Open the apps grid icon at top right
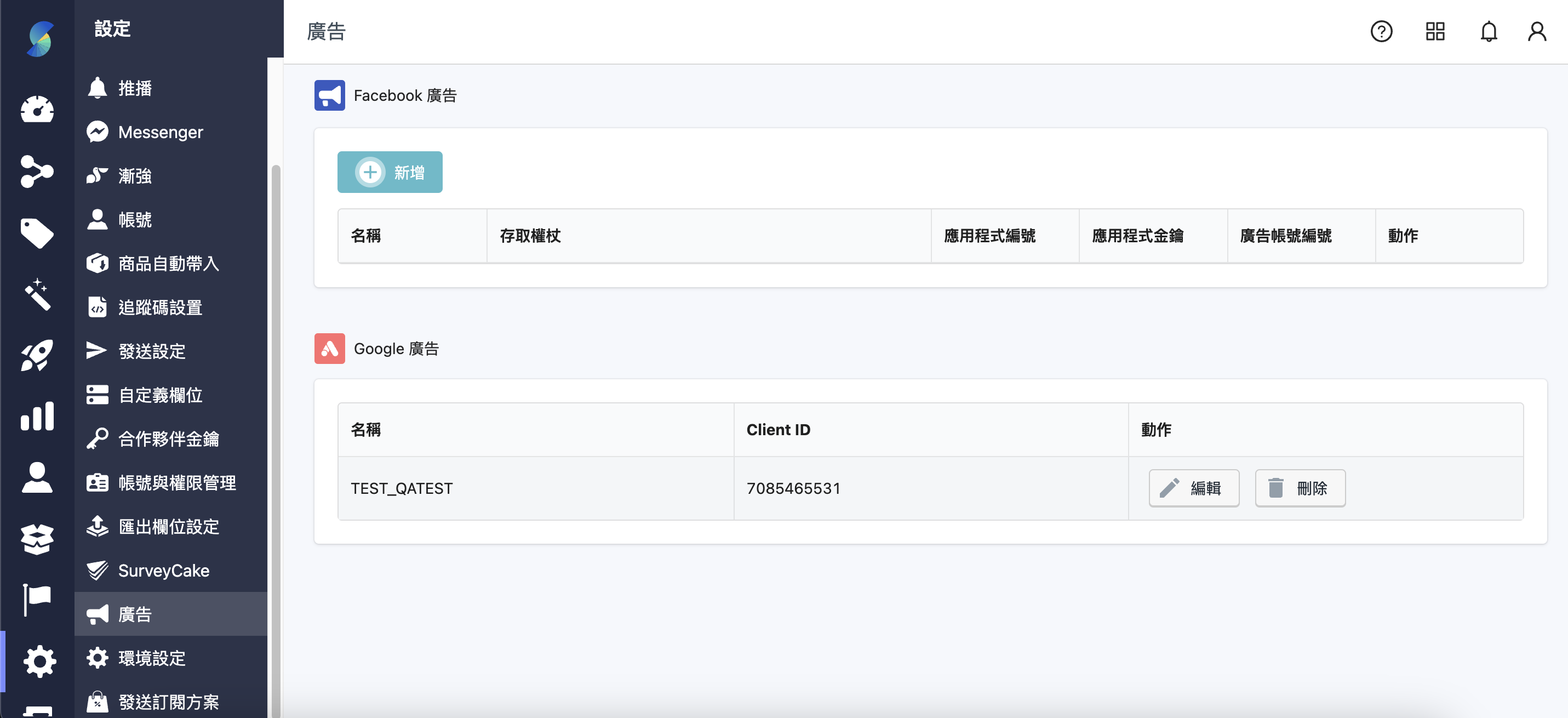1568x718 pixels. 1435,31
